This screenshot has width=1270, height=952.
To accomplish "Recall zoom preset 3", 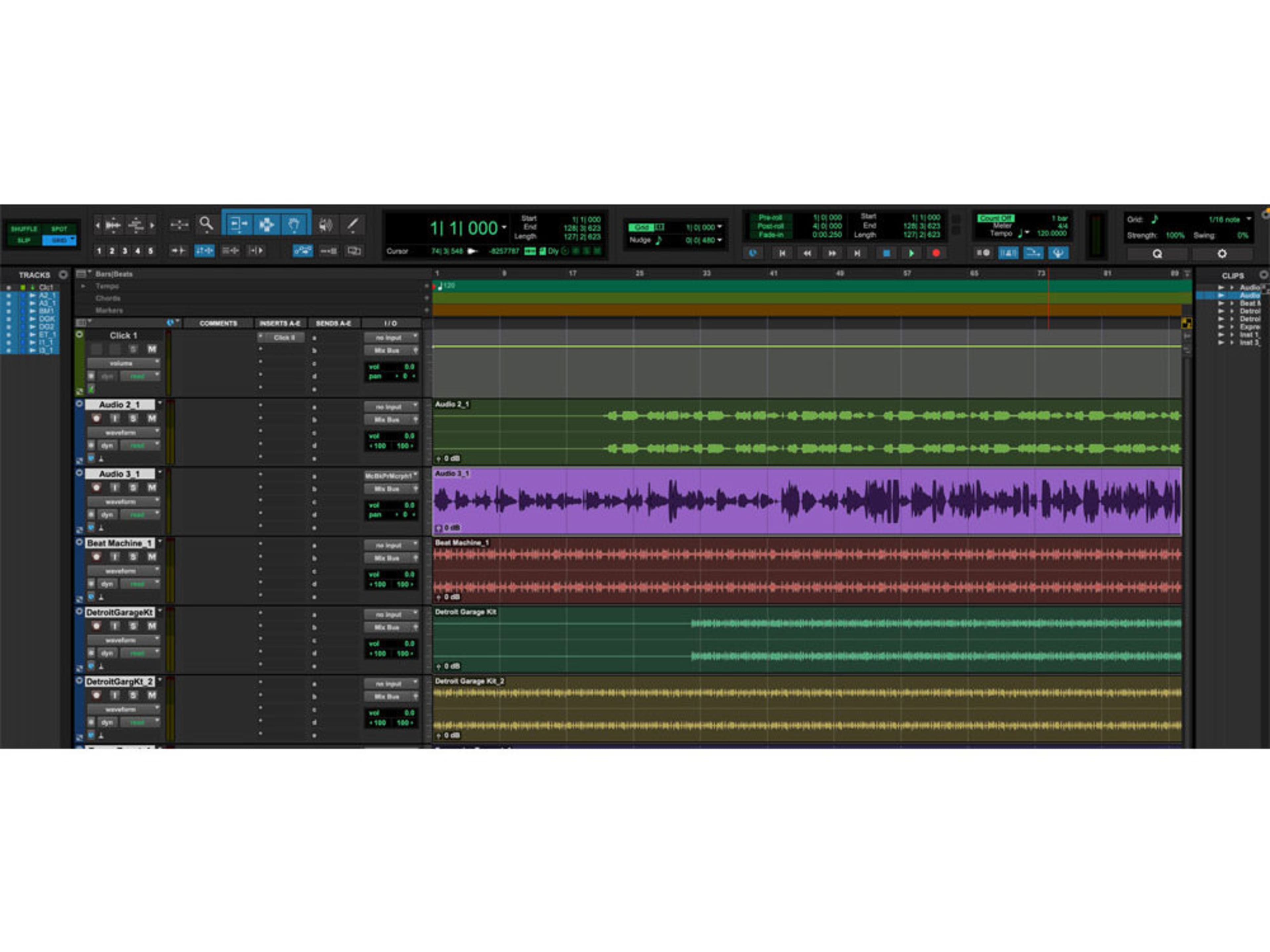I will pos(125,251).
